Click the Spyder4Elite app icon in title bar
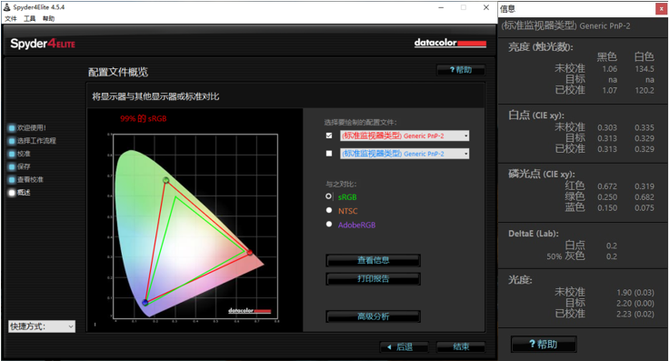The width and height of the screenshot is (670, 361). pyautogui.click(x=7, y=7)
